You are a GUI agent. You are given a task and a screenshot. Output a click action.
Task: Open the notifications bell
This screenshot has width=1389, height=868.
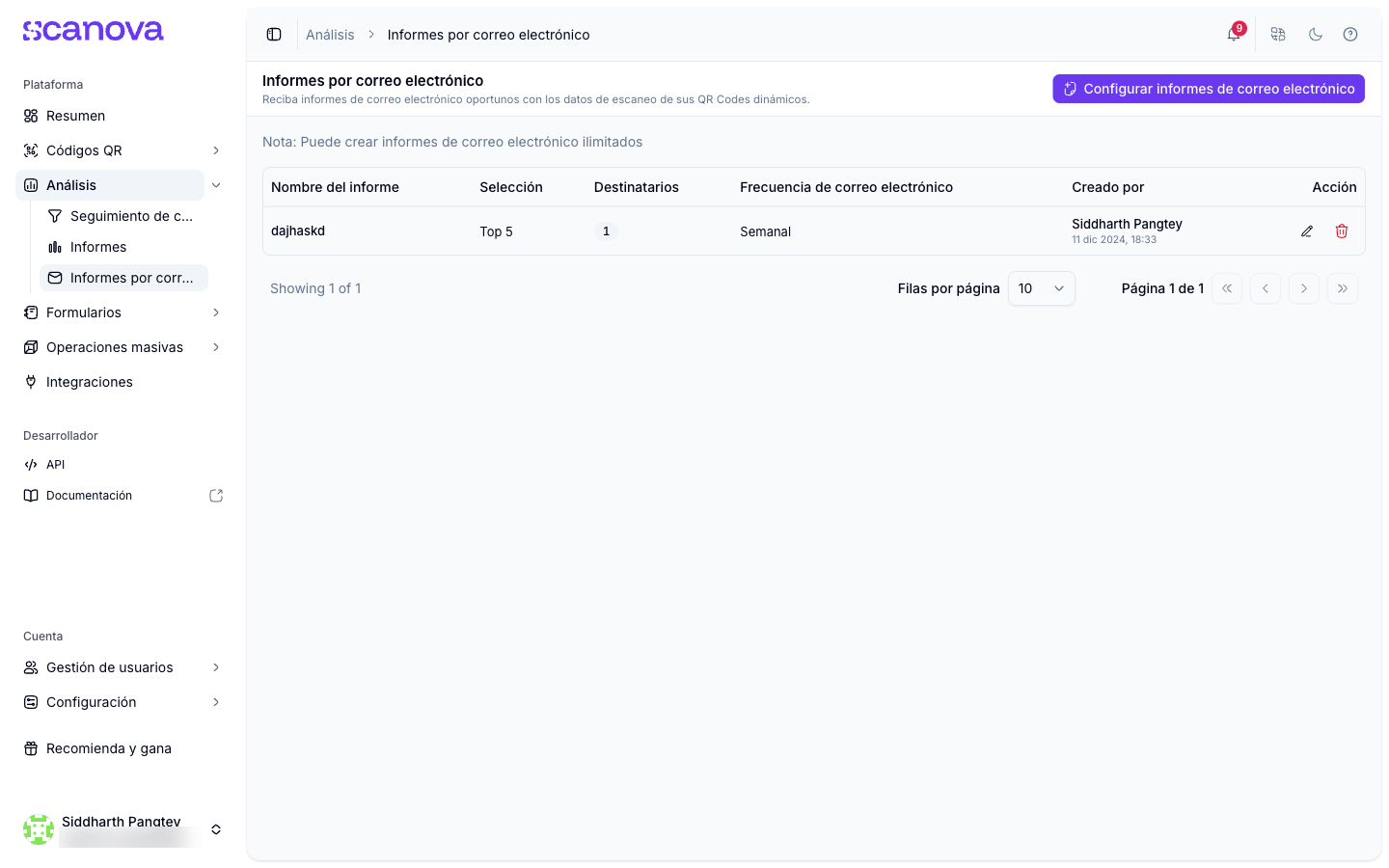tap(1234, 35)
